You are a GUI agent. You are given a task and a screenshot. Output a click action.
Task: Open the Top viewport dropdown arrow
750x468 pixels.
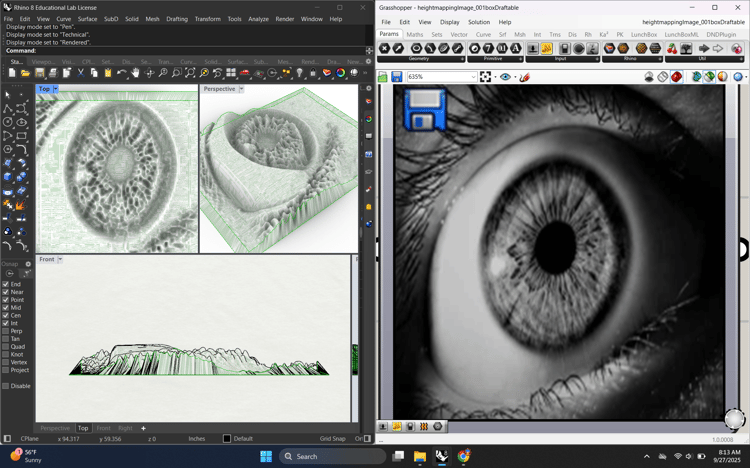56,89
